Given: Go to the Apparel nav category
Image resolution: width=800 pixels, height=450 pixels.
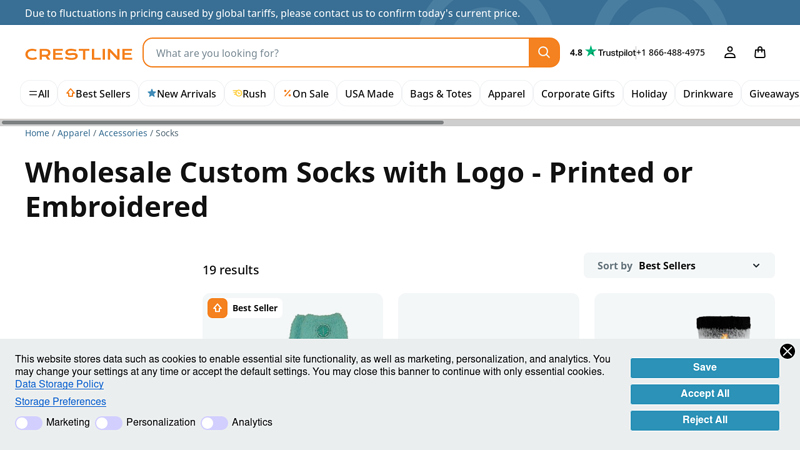Looking at the screenshot, I should (506, 94).
